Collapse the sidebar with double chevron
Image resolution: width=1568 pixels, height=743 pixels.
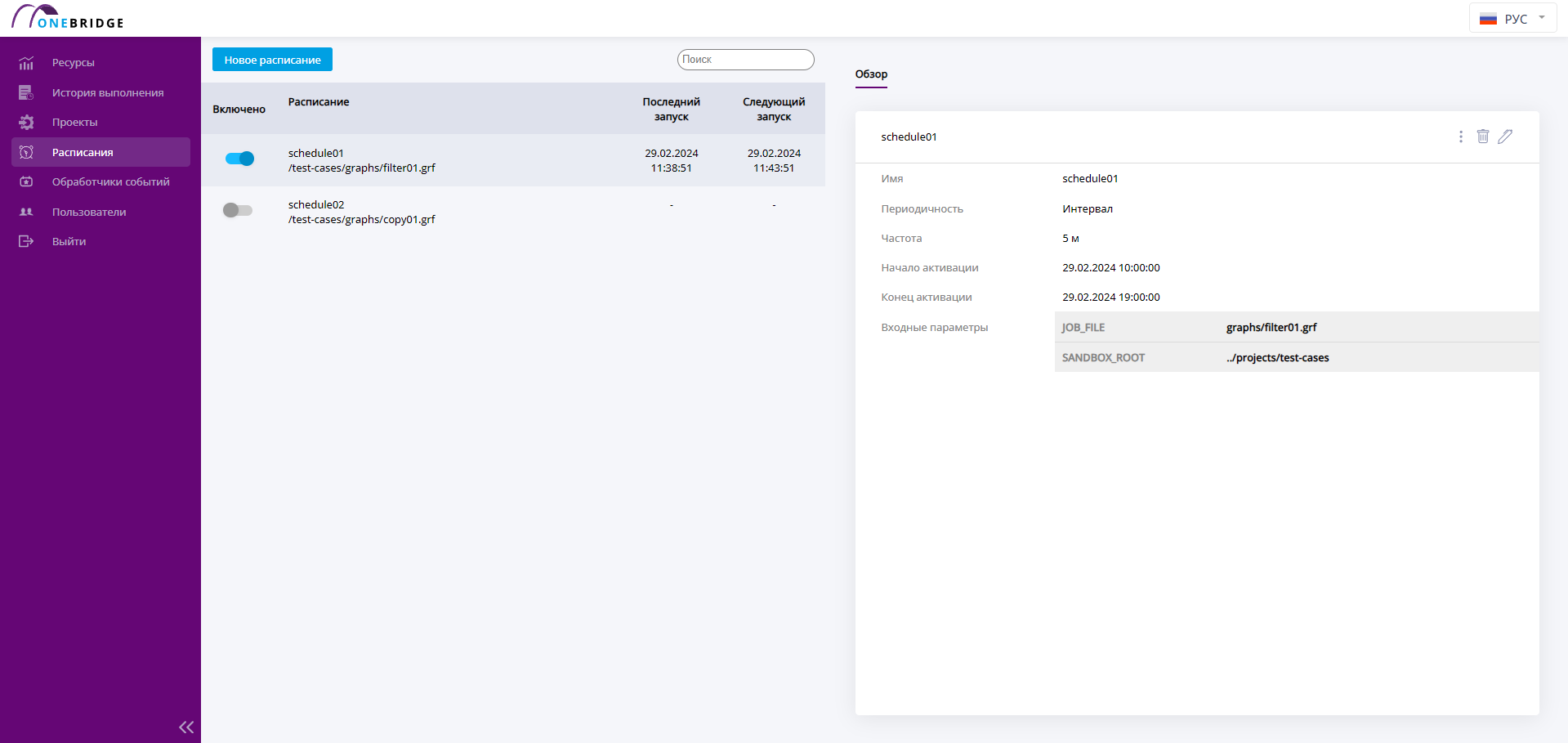(186, 727)
